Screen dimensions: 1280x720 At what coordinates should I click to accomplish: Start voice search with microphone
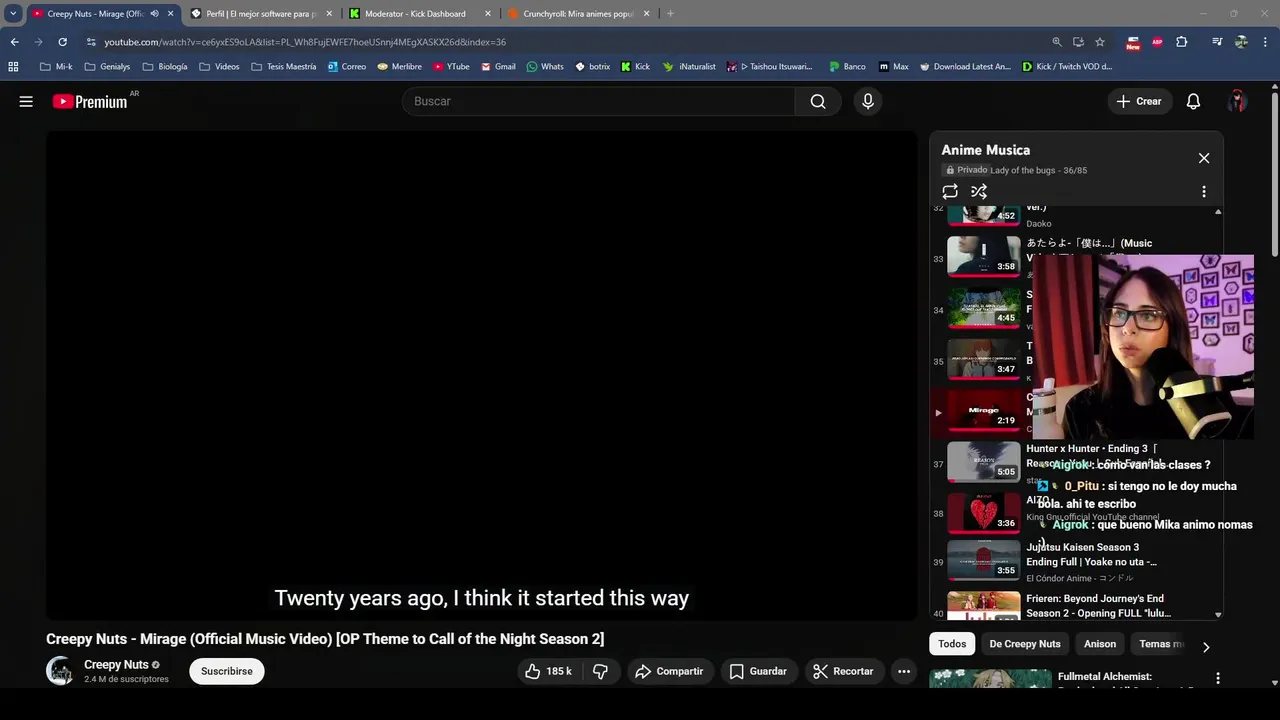coord(868,101)
